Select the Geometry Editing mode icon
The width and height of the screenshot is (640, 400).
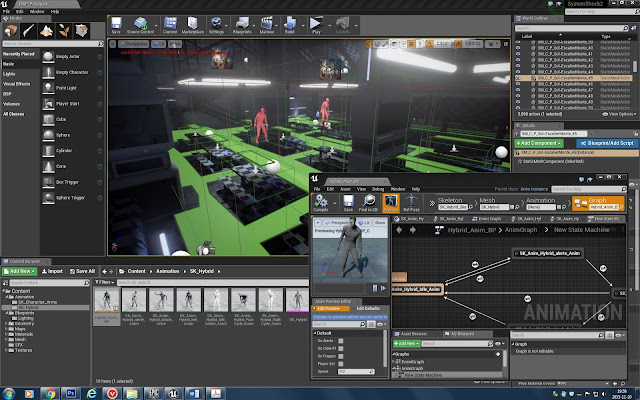(x=82, y=31)
